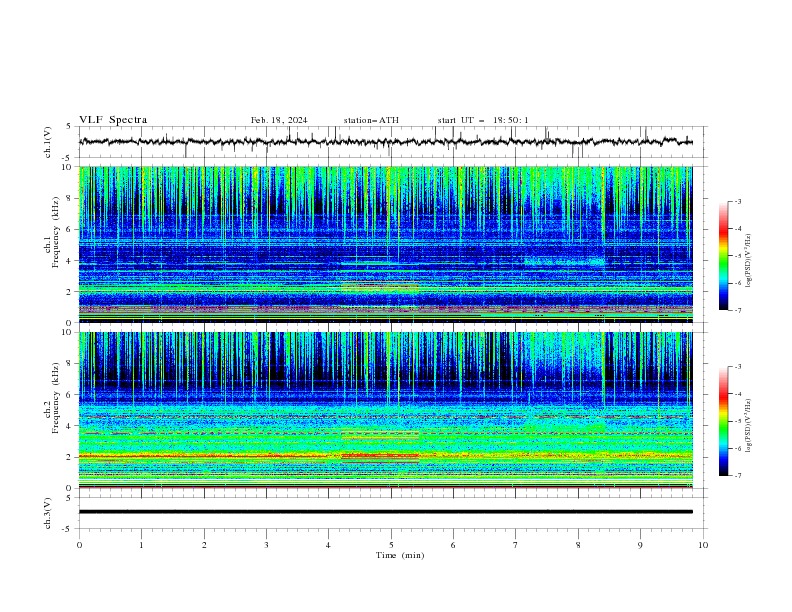This screenshot has width=792, height=612.
Task: Click the cyan 4 kHz patch in ch.1 spectrogram
Action: (x=564, y=262)
